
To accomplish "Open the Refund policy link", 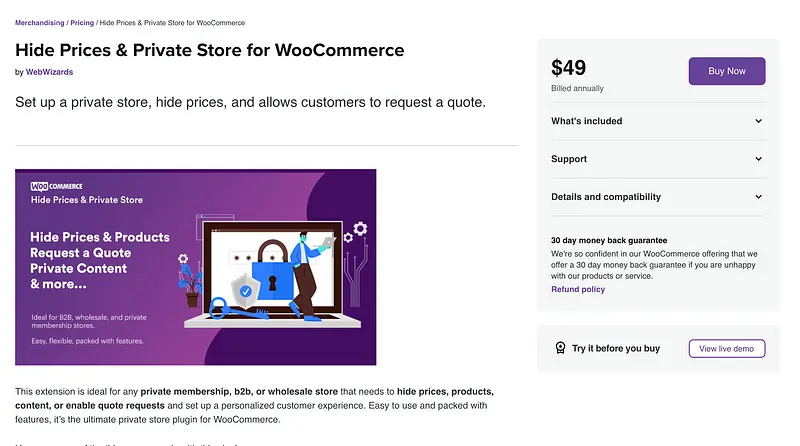I will point(578,289).
